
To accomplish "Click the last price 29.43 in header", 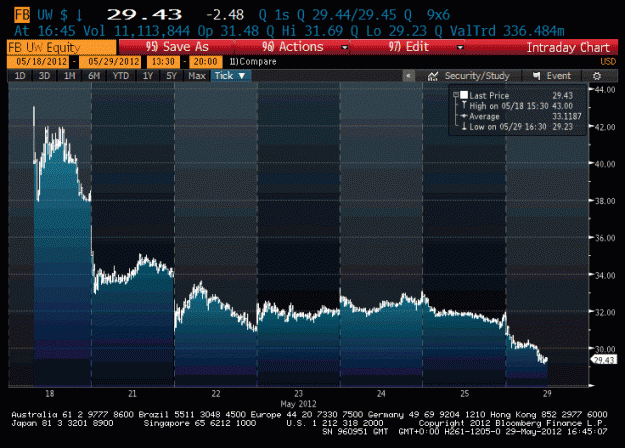I will pos(144,15).
